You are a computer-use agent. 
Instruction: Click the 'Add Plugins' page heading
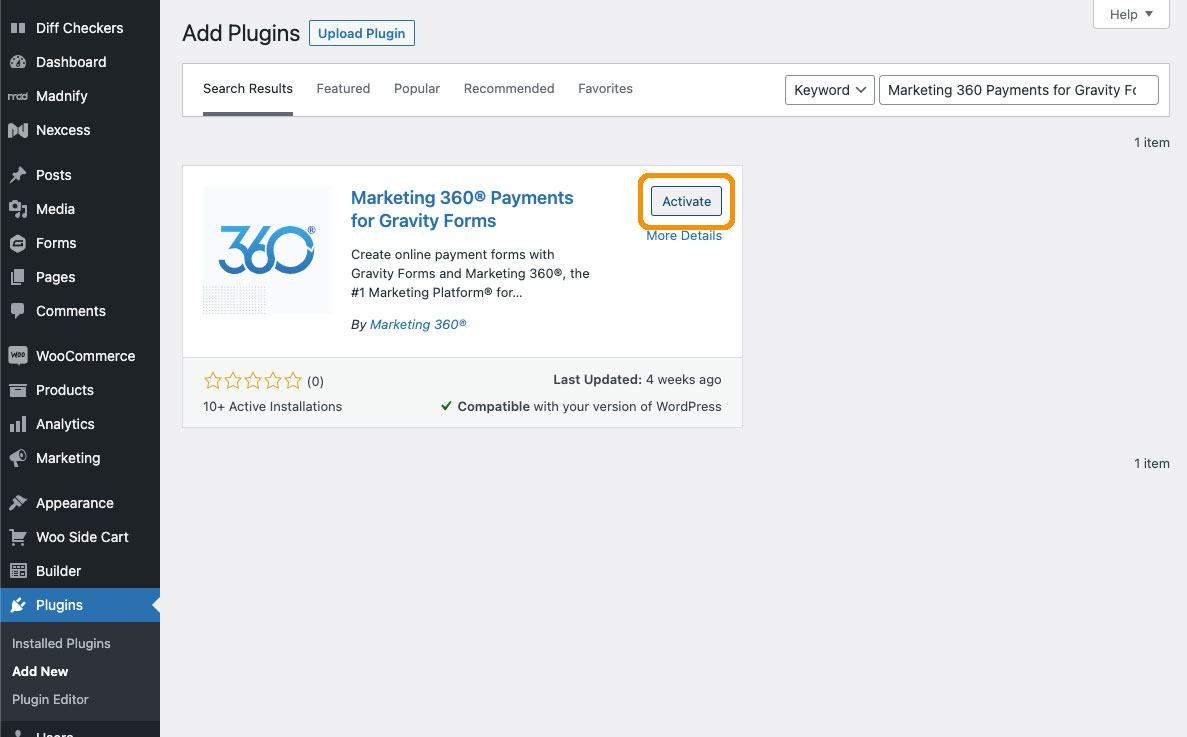click(x=241, y=33)
